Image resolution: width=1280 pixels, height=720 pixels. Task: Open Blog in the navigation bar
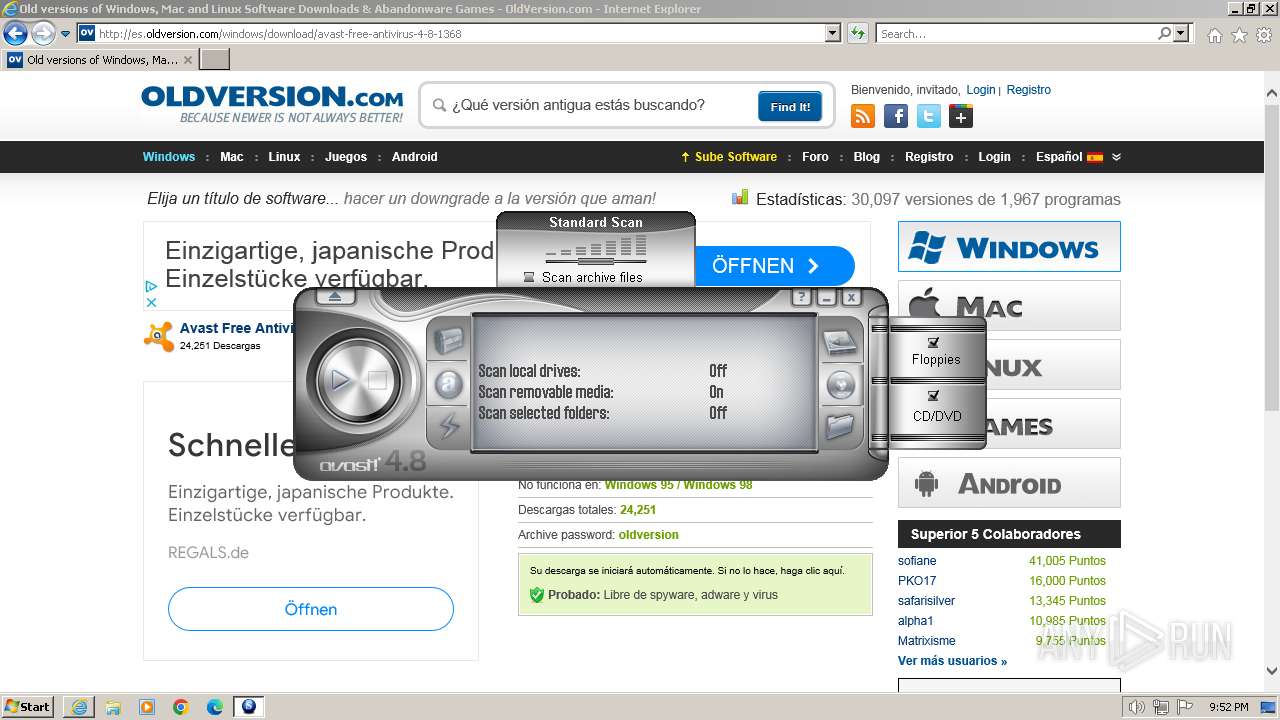[867, 157]
